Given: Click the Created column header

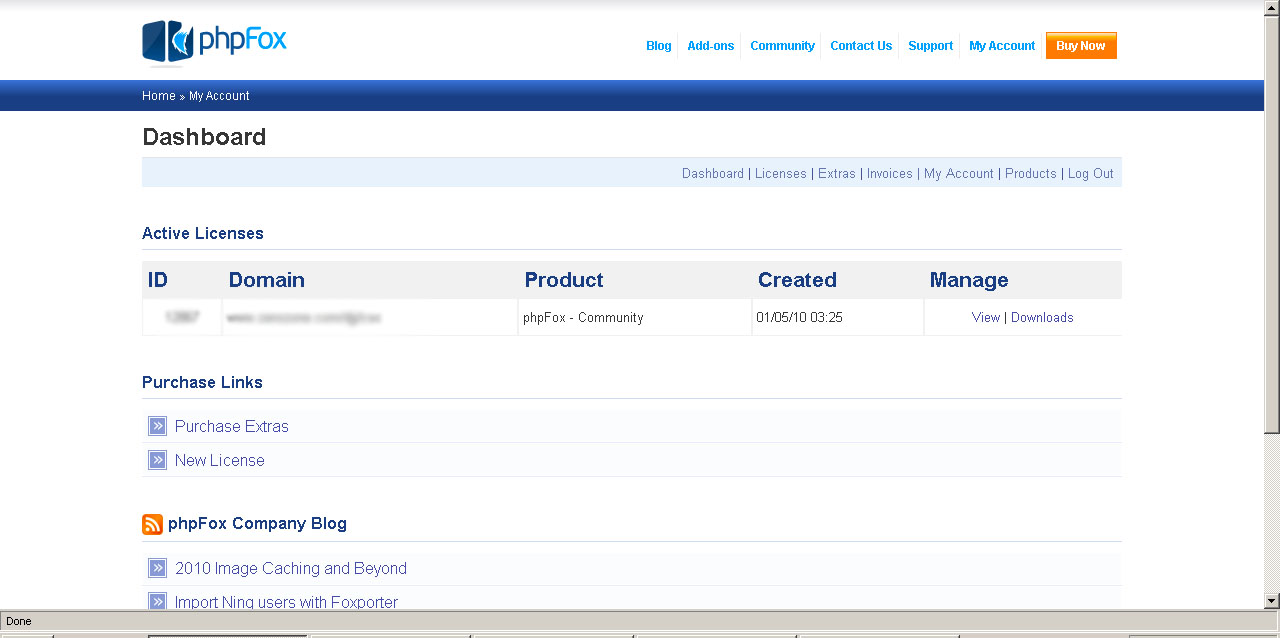Looking at the screenshot, I should tap(797, 280).
